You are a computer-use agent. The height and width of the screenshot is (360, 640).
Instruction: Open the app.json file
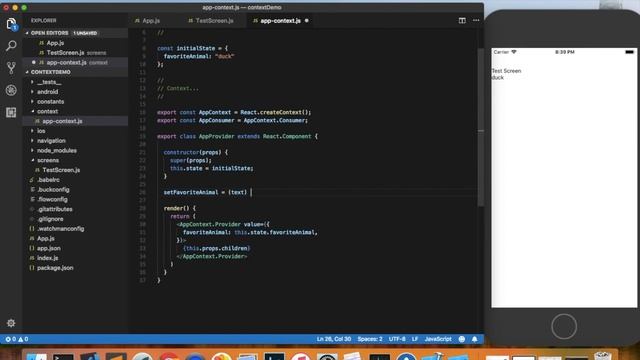49,249
